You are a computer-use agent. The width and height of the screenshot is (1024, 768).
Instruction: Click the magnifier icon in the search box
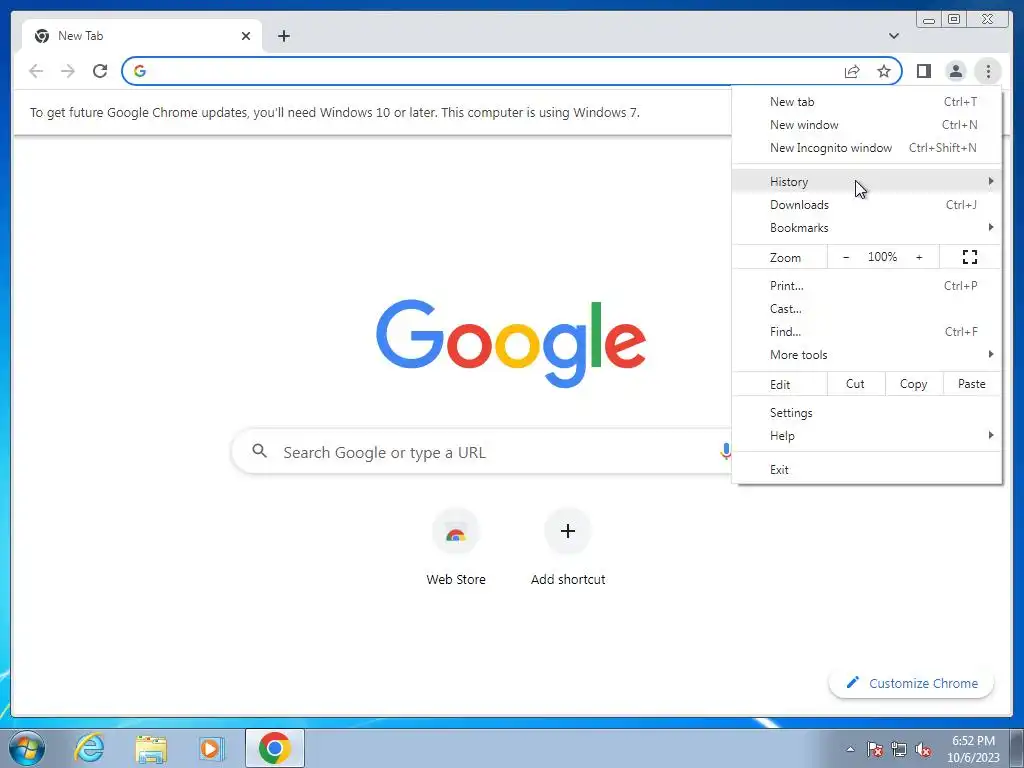(x=259, y=451)
